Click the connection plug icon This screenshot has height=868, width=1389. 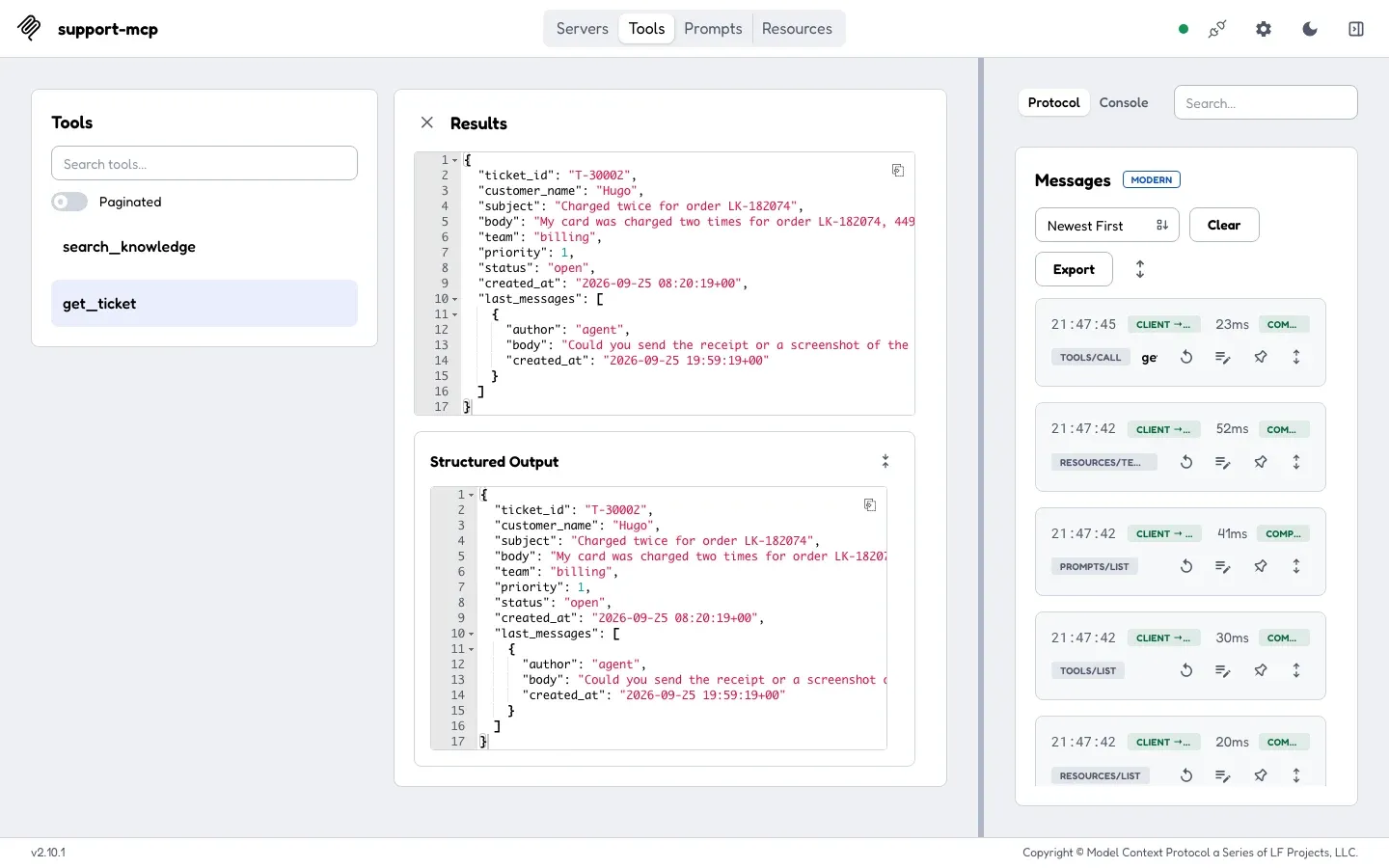coord(1217,29)
